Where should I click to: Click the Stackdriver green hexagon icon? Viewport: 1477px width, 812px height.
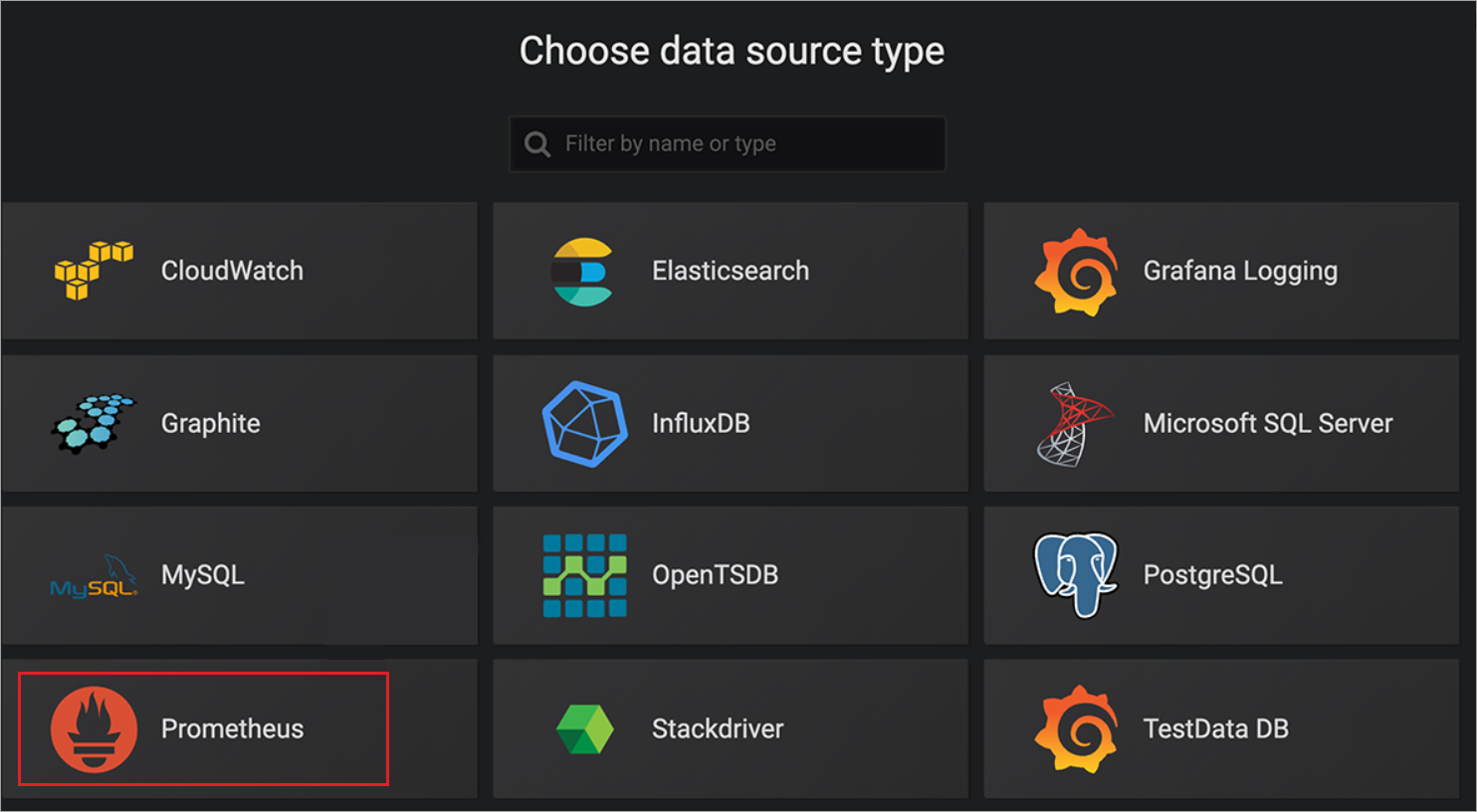[x=584, y=728]
